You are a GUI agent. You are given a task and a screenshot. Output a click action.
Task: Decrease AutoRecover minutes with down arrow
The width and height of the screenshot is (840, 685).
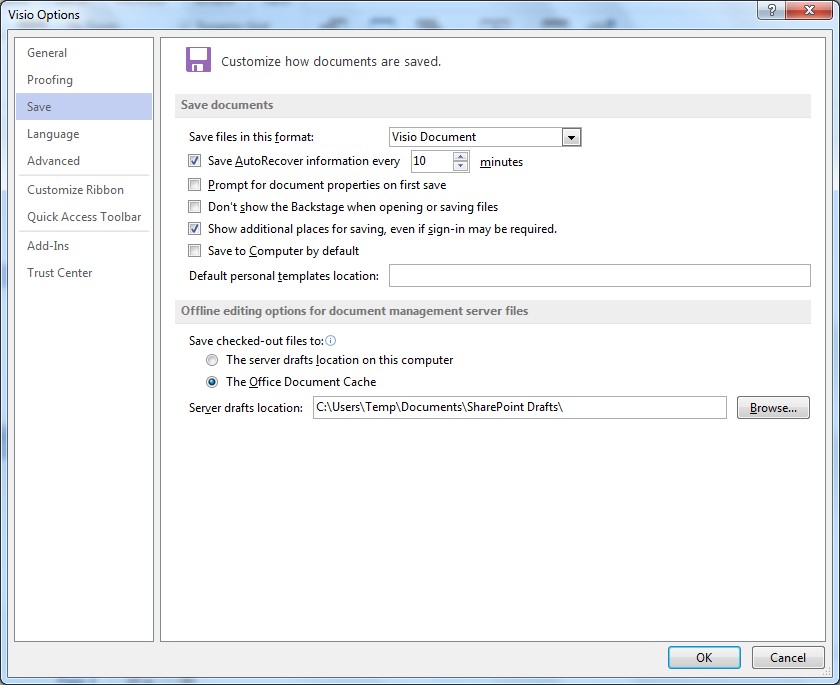[x=461, y=166]
